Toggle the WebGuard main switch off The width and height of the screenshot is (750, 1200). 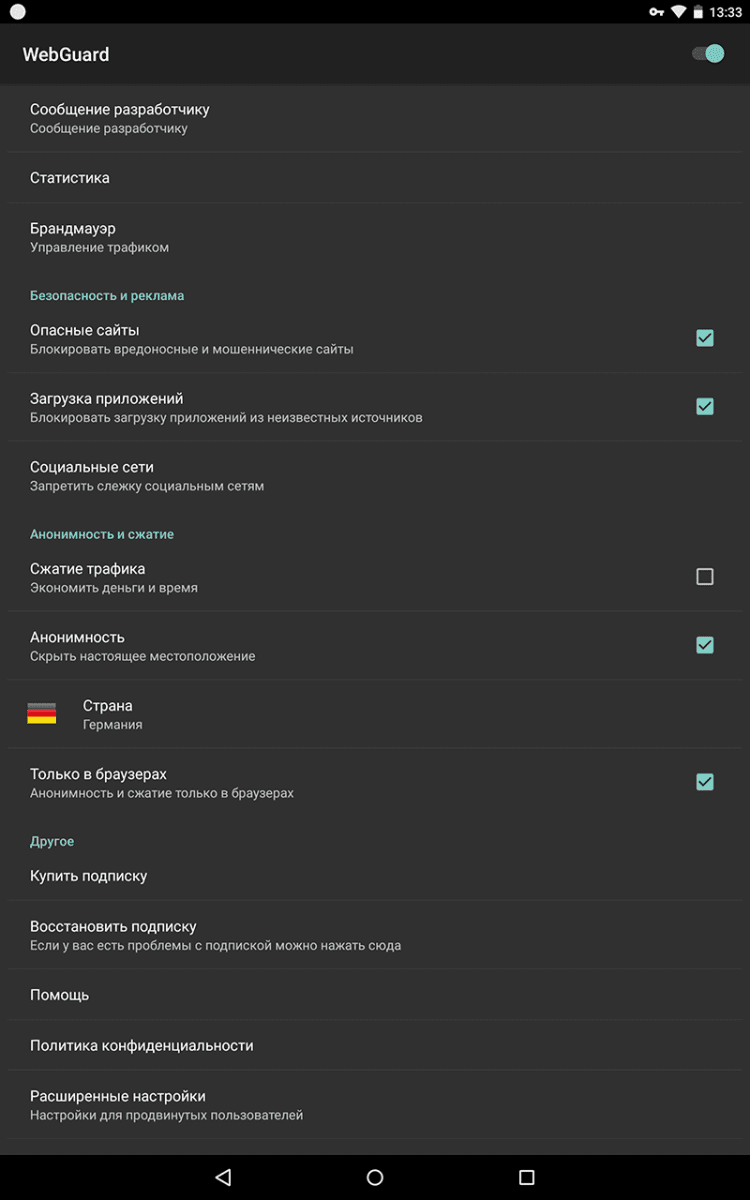(x=708, y=54)
